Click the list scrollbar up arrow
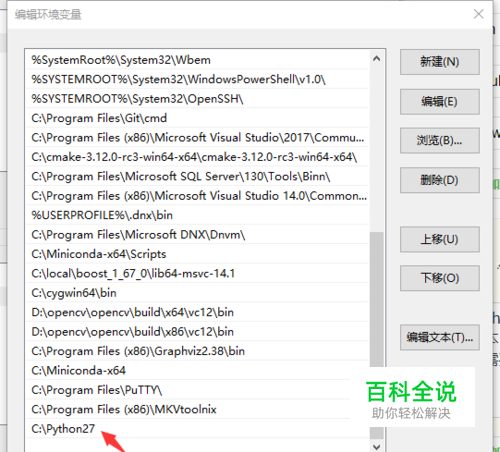Viewport: 500px width, 452px height. click(377, 59)
